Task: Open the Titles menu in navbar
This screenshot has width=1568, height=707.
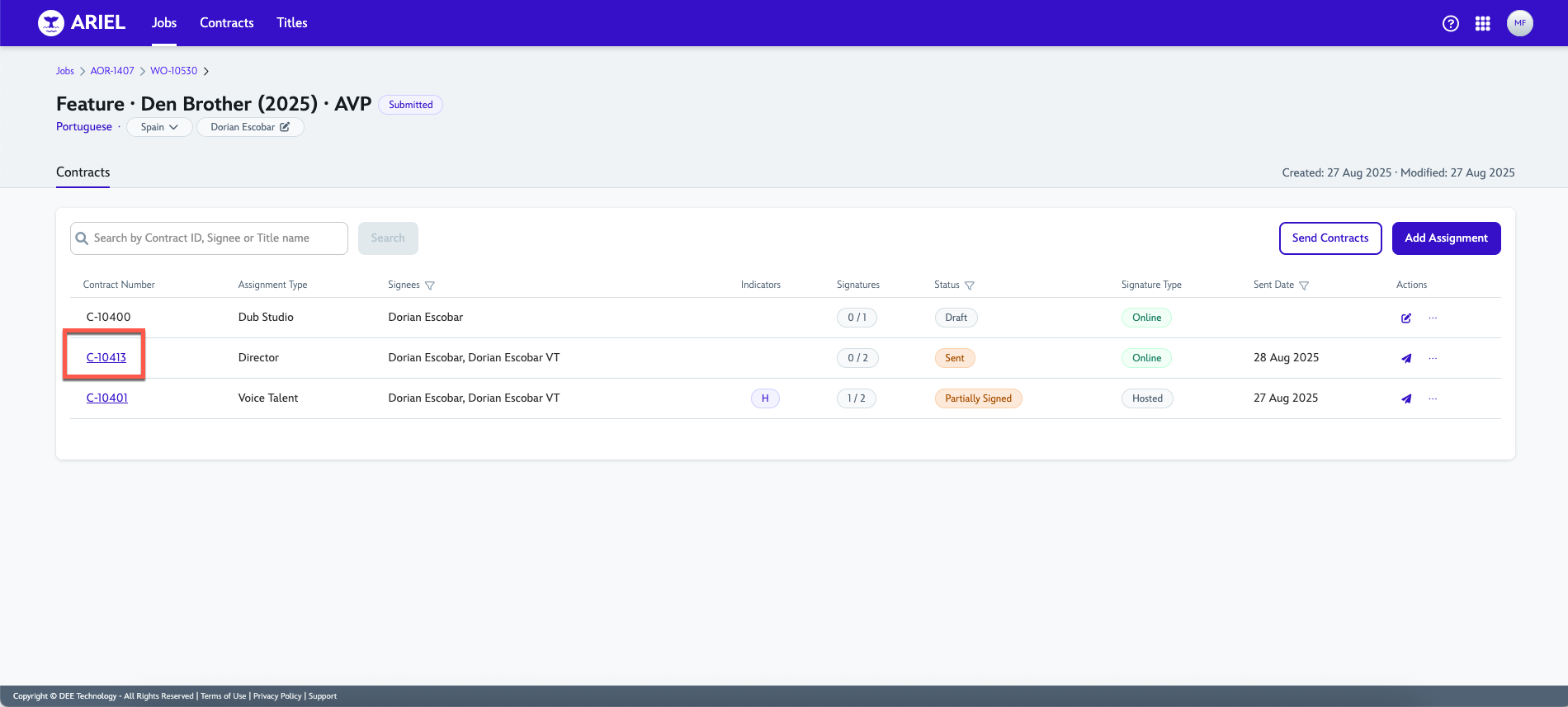Action: coord(291,23)
